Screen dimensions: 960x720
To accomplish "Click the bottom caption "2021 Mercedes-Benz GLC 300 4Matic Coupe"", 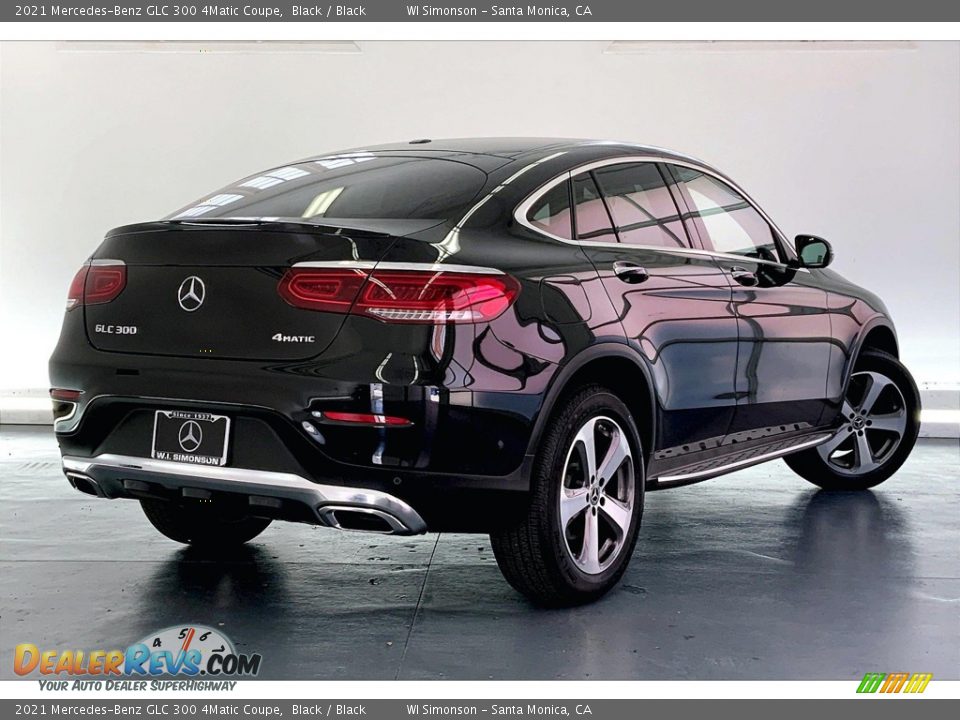I will (x=148, y=710).
